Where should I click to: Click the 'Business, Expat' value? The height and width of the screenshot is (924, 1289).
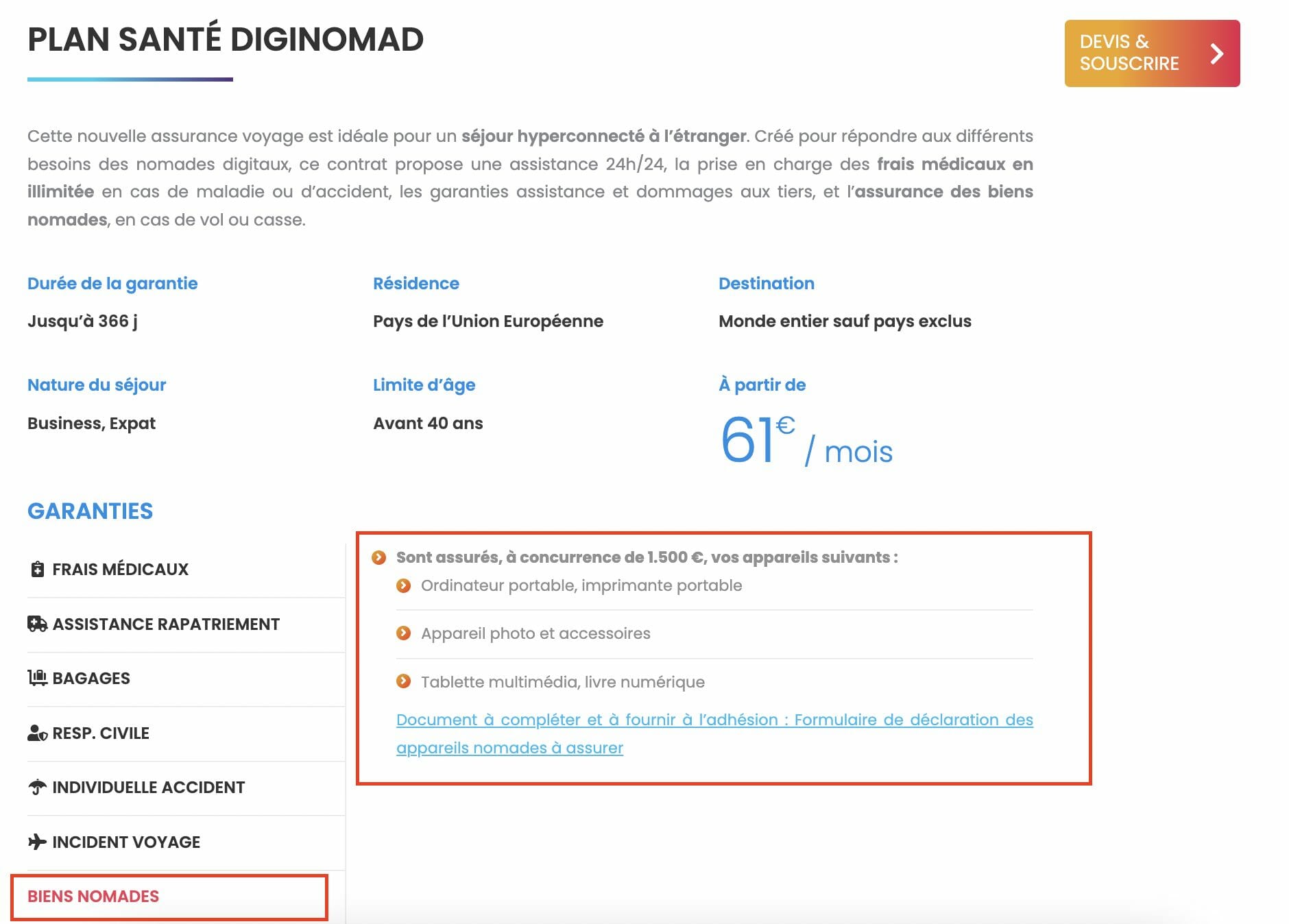[91, 424]
